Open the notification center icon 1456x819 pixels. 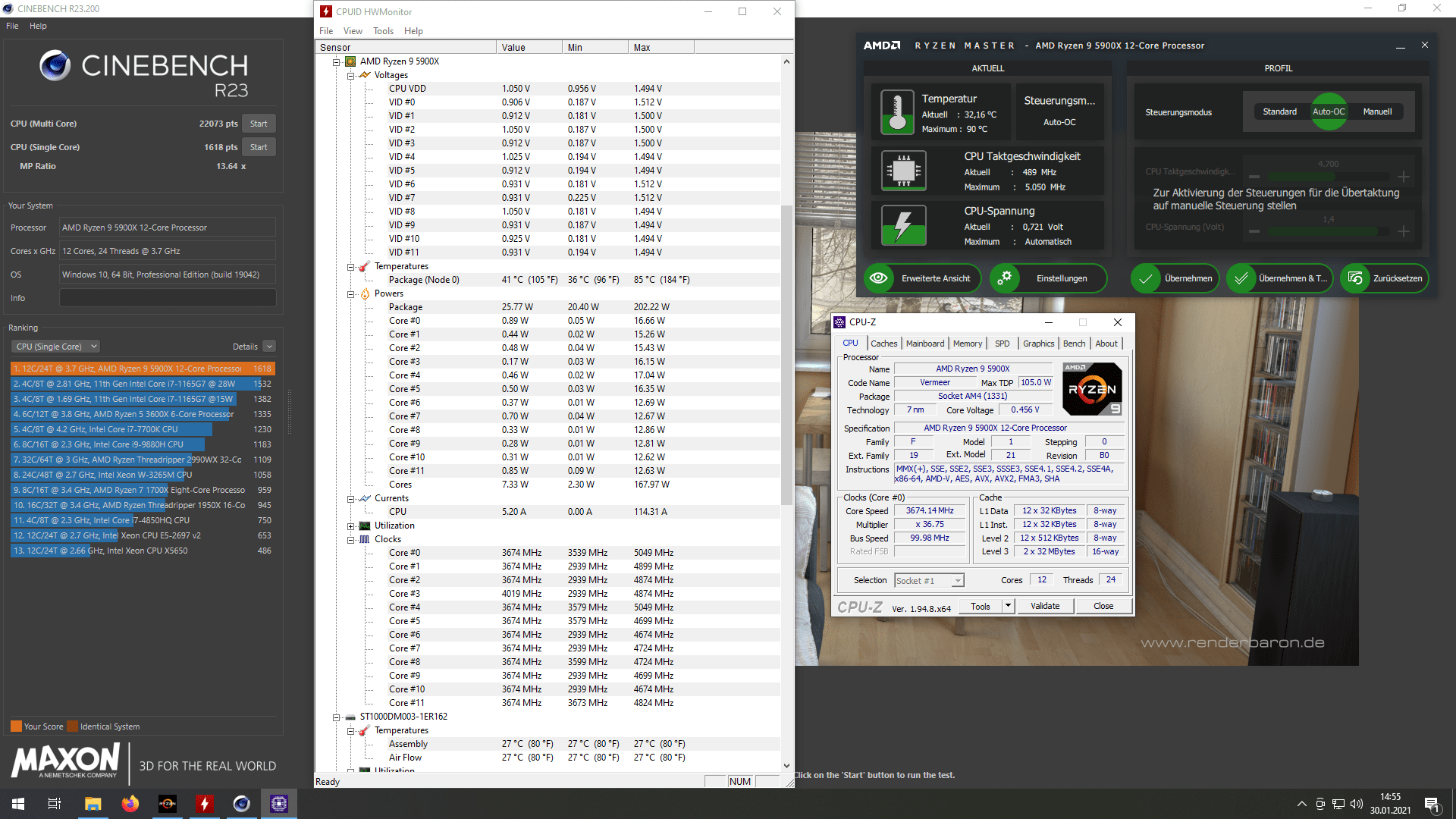pyautogui.click(x=1432, y=804)
